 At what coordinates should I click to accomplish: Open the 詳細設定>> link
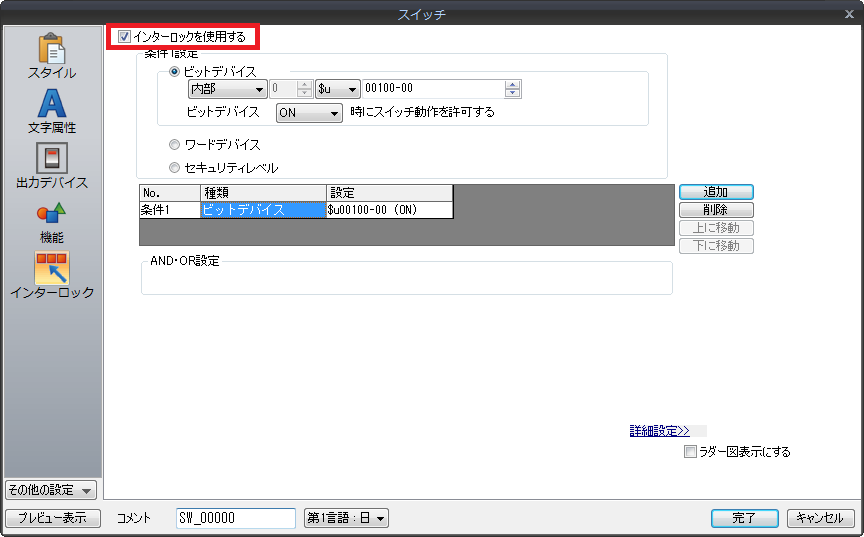659,431
